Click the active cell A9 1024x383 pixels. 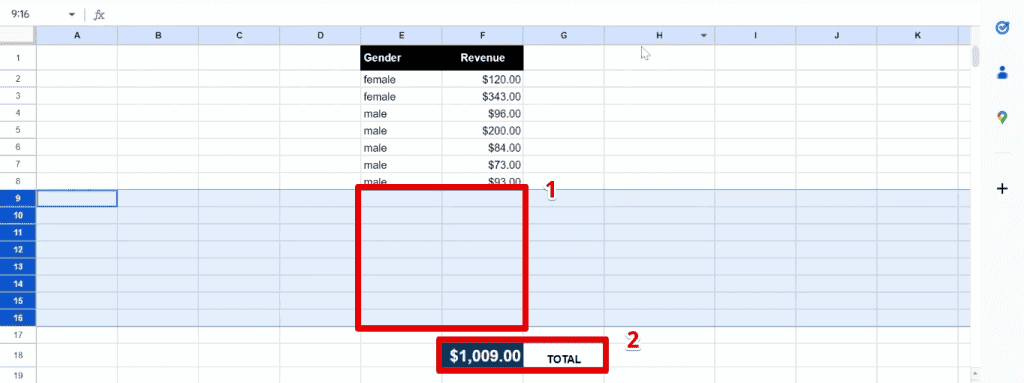pos(77,198)
